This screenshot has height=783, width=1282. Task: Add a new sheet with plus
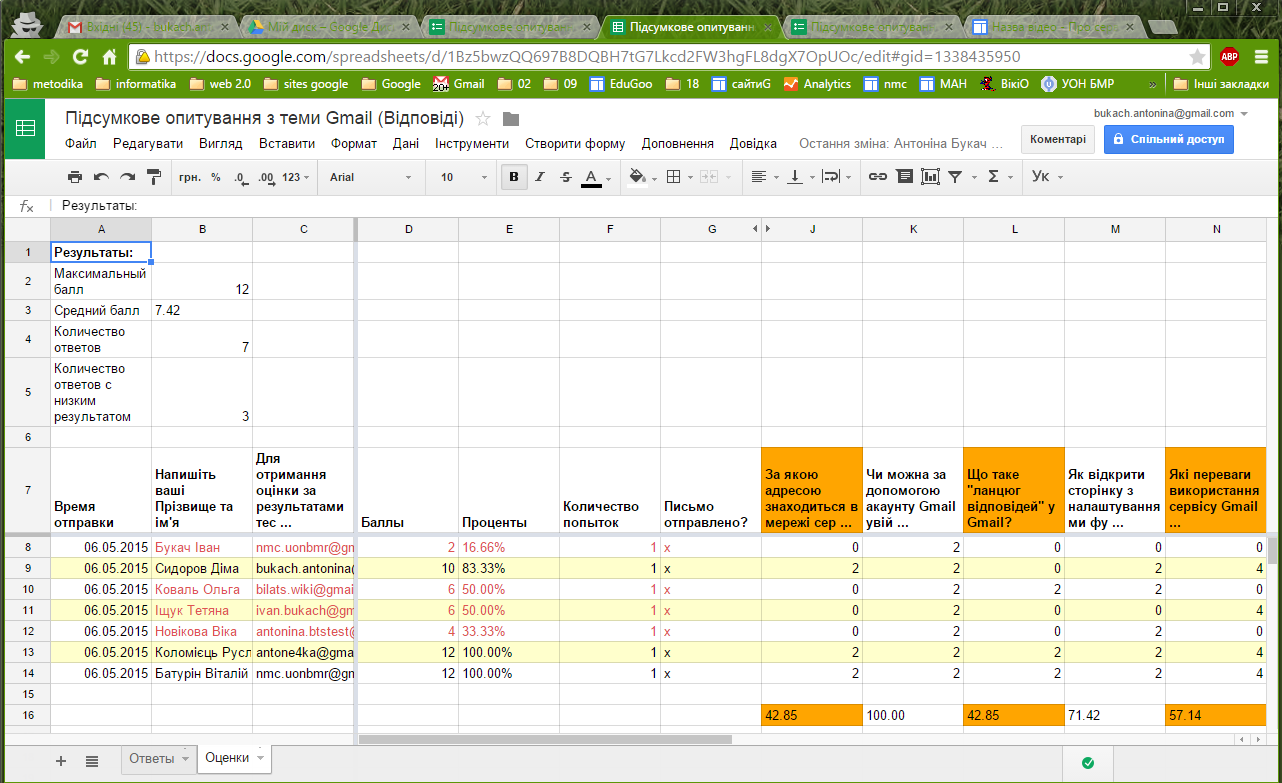click(60, 760)
